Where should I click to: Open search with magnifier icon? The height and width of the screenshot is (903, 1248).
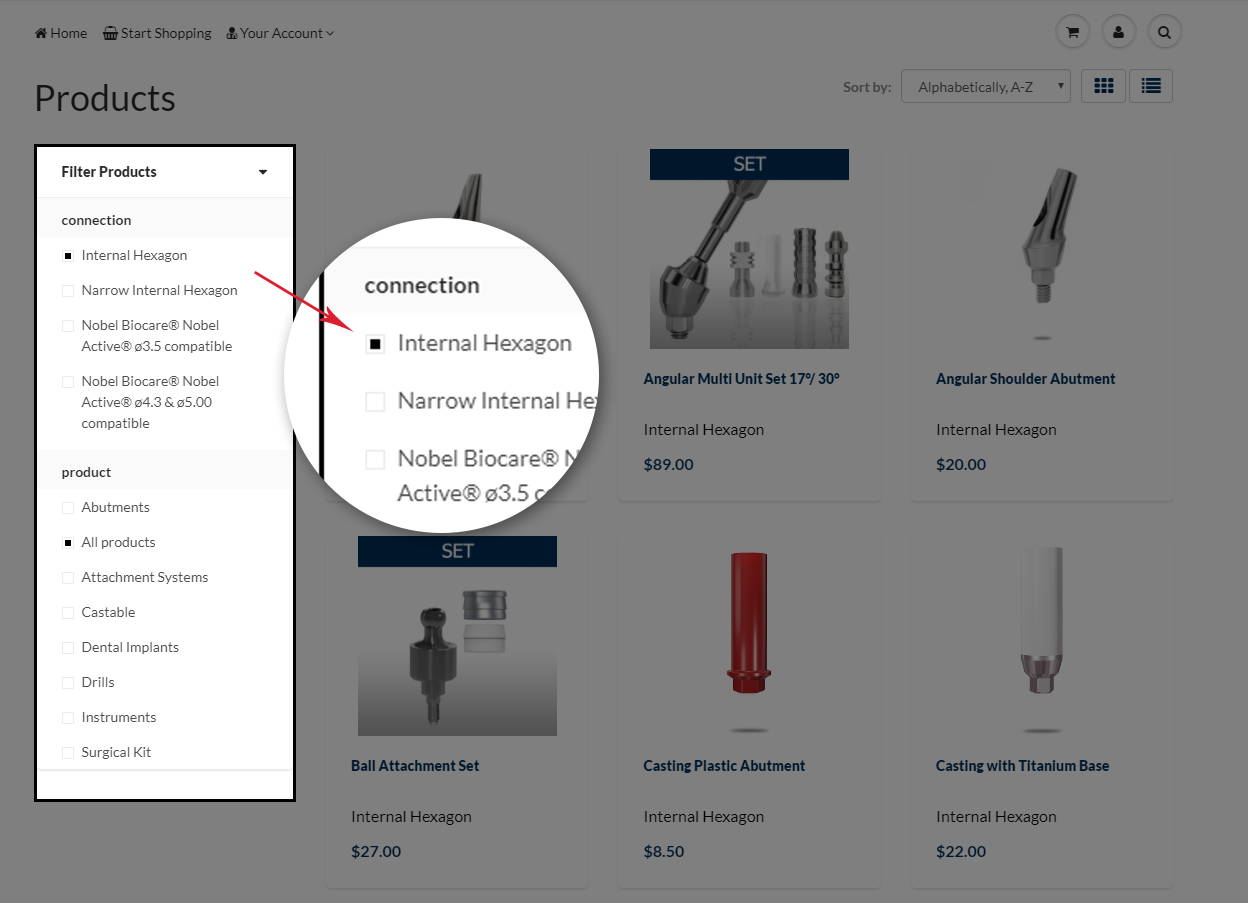pyautogui.click(x=1164, y=32)
